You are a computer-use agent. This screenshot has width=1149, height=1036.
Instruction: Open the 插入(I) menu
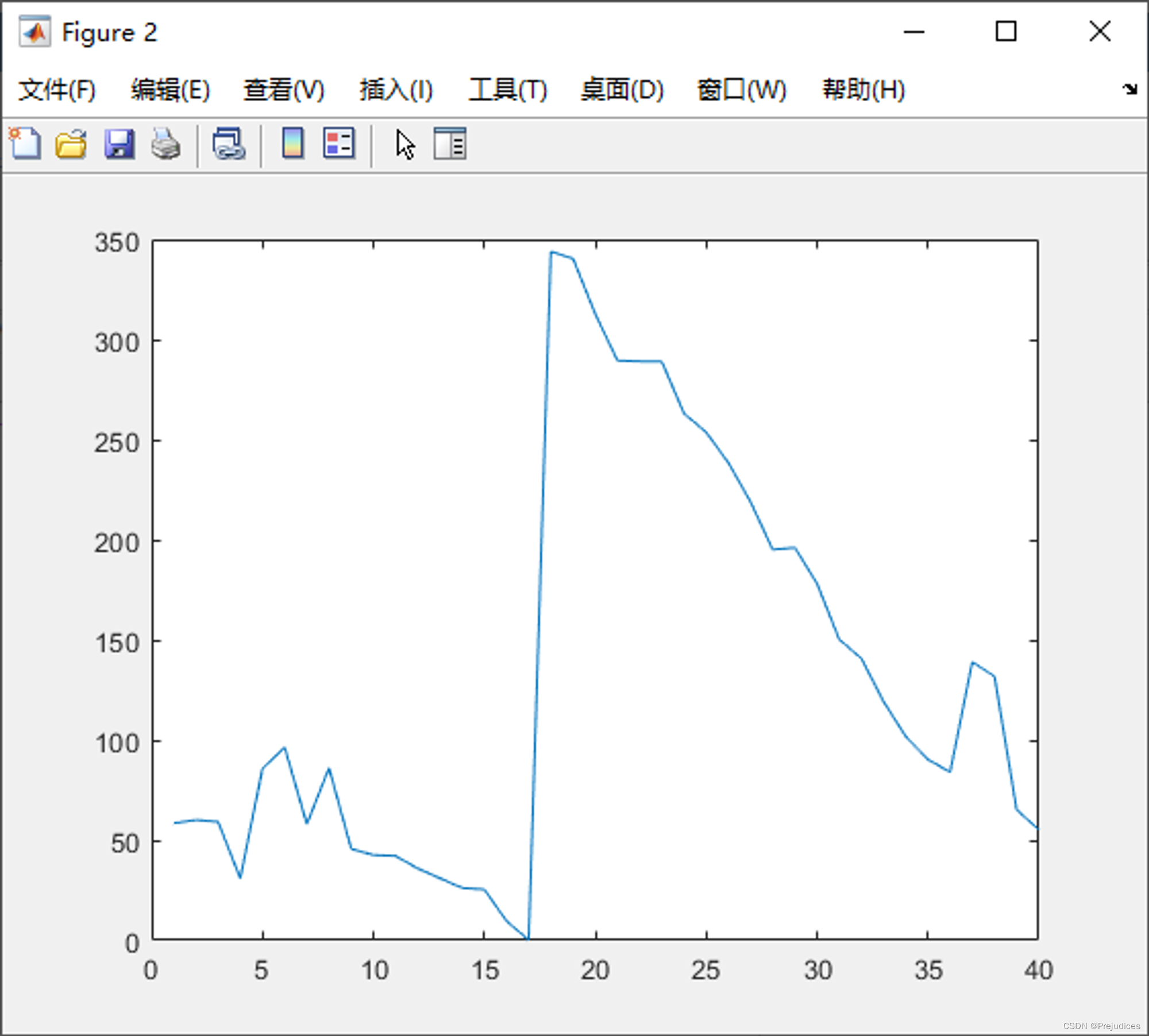[x=396, y=90]
